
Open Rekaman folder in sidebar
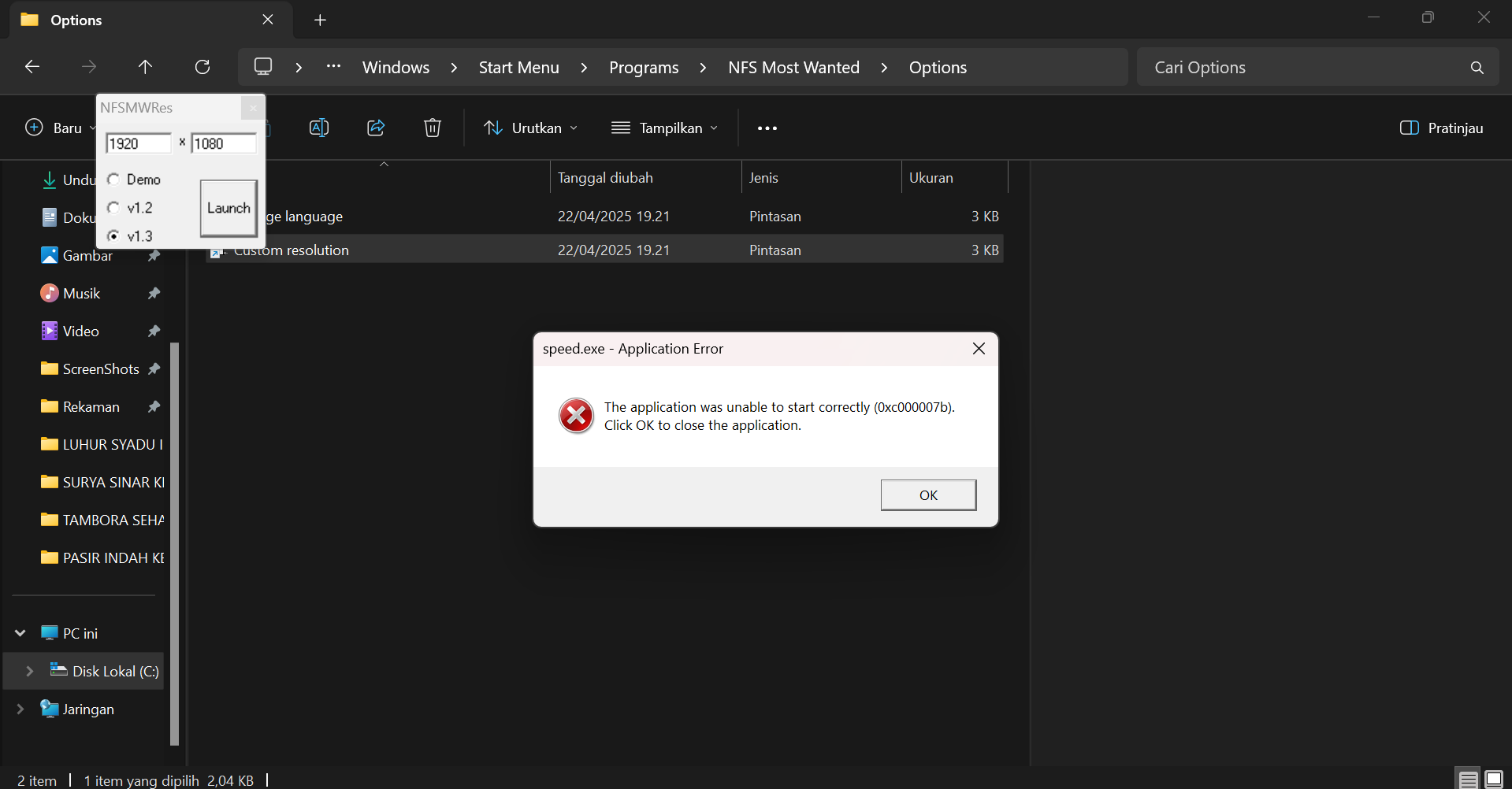pos(91,407)
